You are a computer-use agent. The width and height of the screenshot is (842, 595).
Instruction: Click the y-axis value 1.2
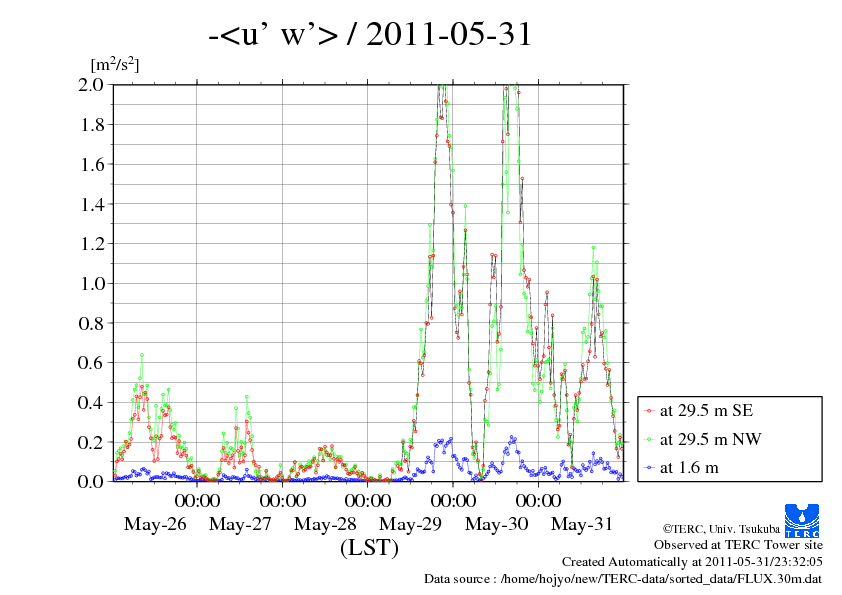[x=92, y=244]
